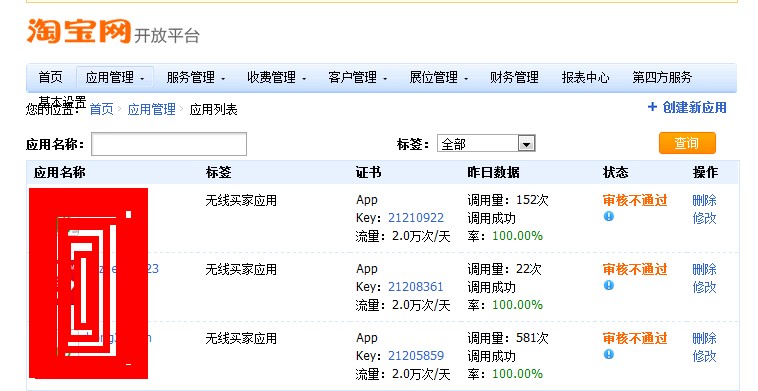The height and width of the screenshot is (391, 758).
Task: Open the 第四方服务 menu item
Action: point(662,77)
